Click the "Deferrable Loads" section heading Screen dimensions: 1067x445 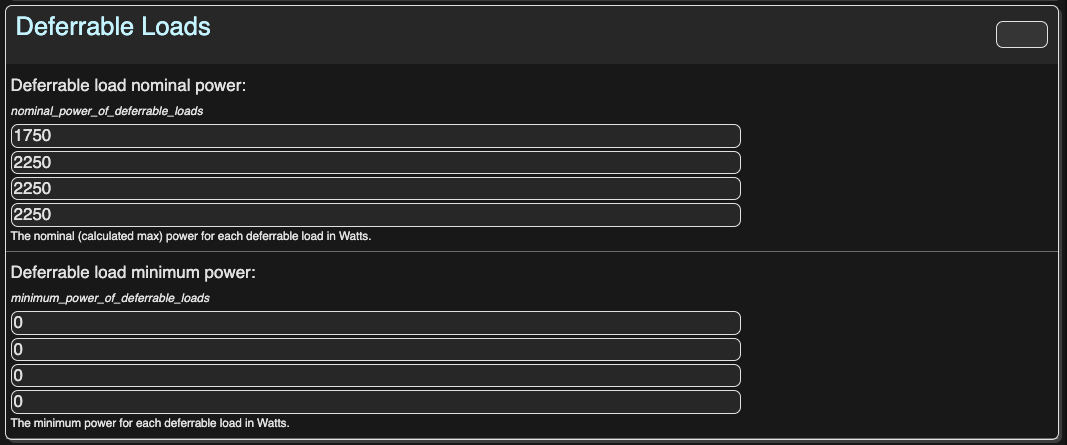pos(113,27)
